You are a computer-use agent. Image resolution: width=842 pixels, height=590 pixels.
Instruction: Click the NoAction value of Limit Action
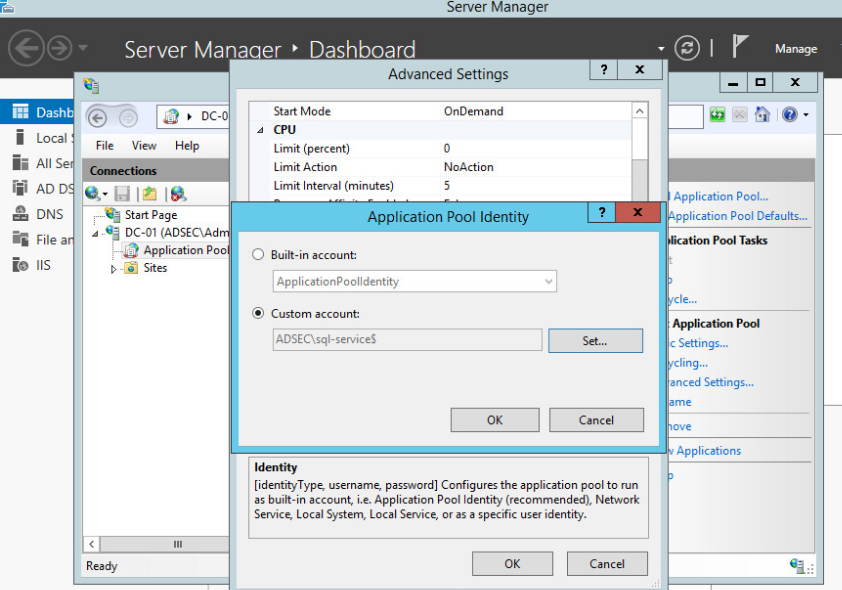click(x=468, y=167)
